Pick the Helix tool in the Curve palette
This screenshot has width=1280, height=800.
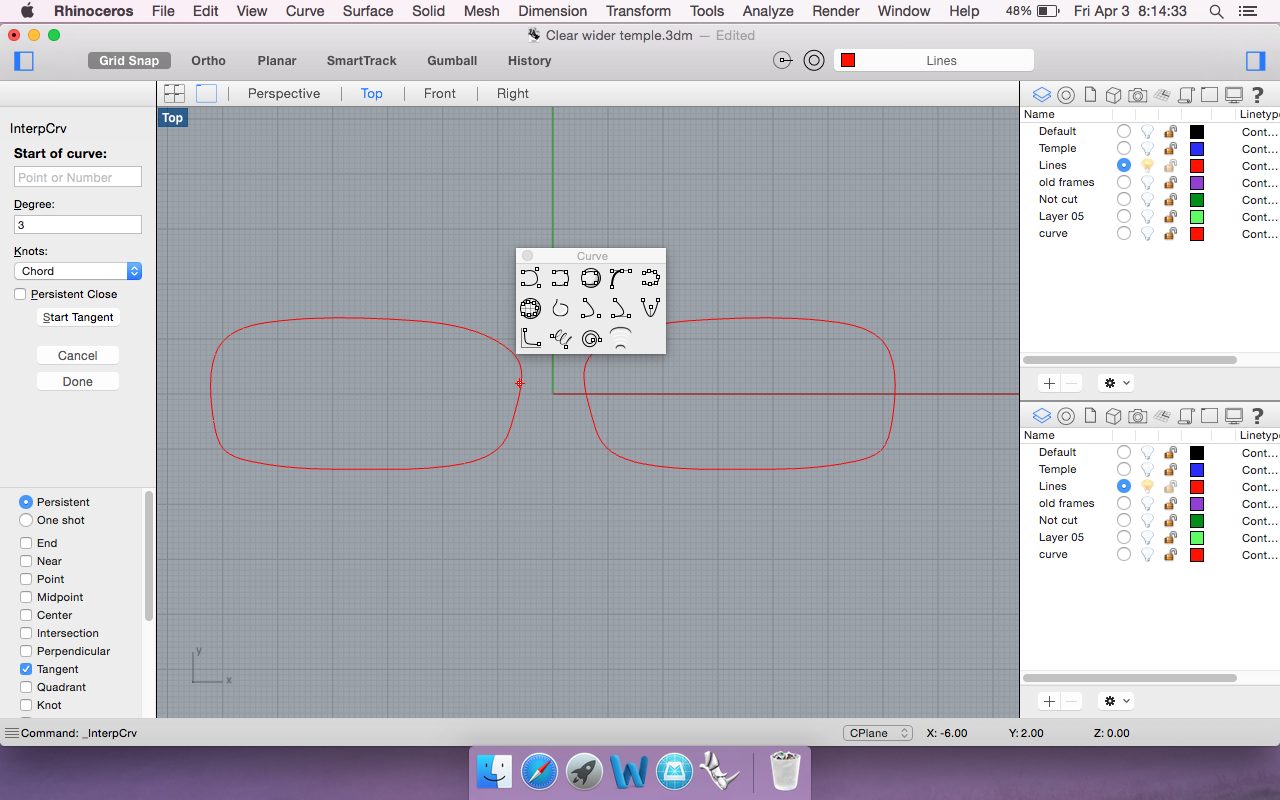tap(561, 338)
